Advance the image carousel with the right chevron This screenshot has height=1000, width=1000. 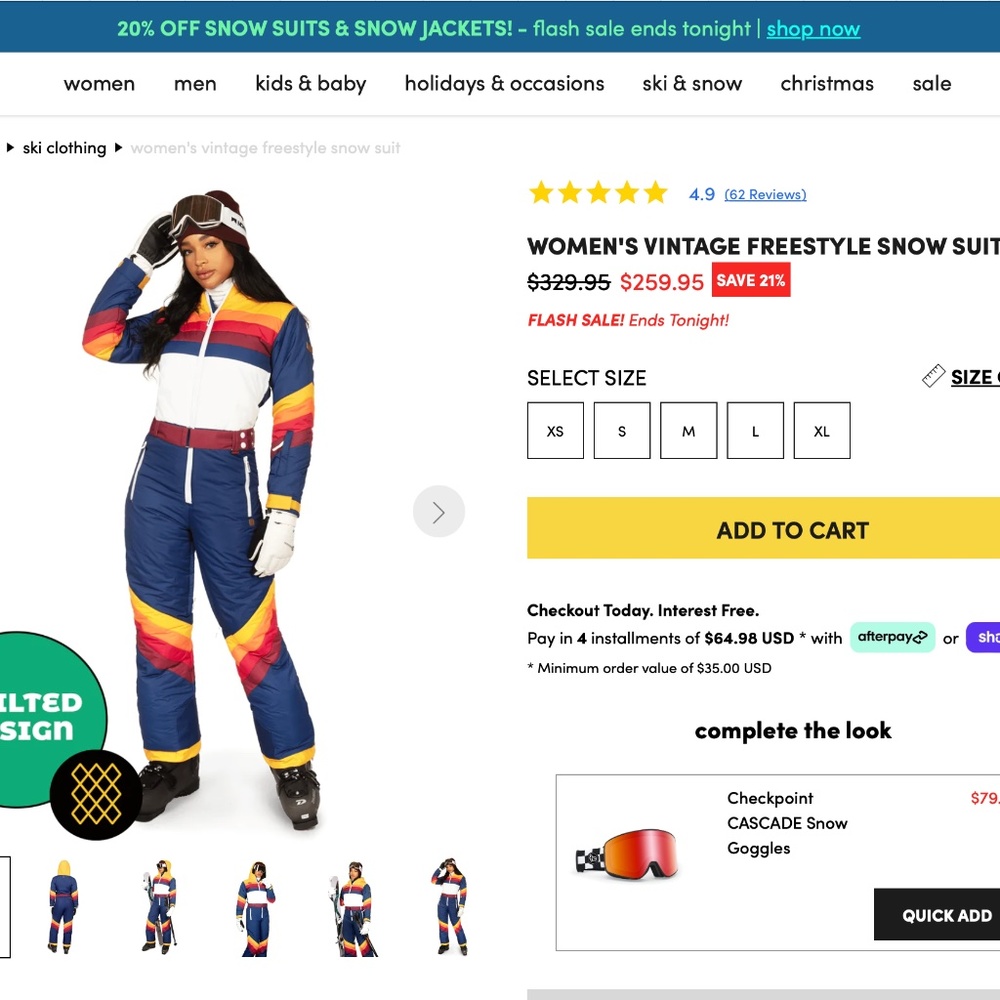tap(439, 511)
